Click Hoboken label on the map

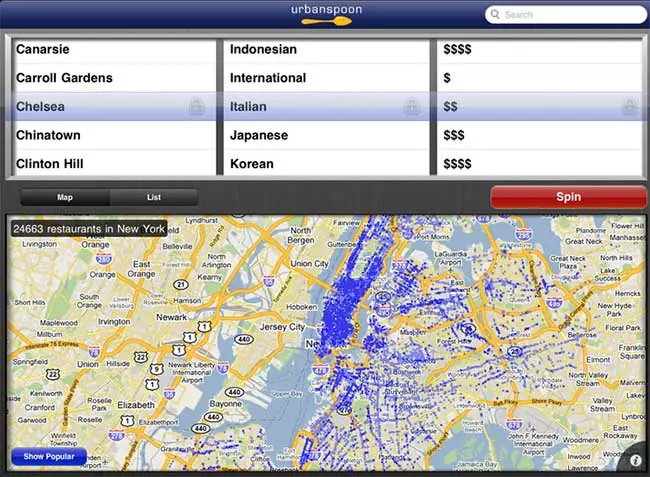301,307
